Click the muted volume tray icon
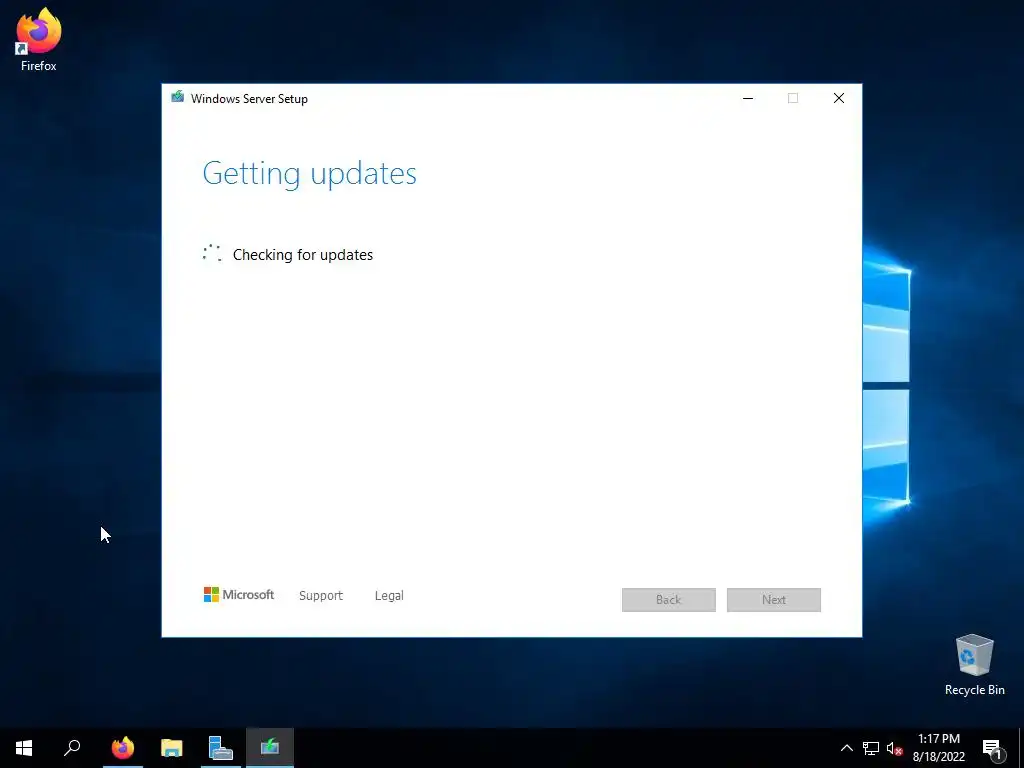This screenshot has width=1024, height=768. click(894, 748)
